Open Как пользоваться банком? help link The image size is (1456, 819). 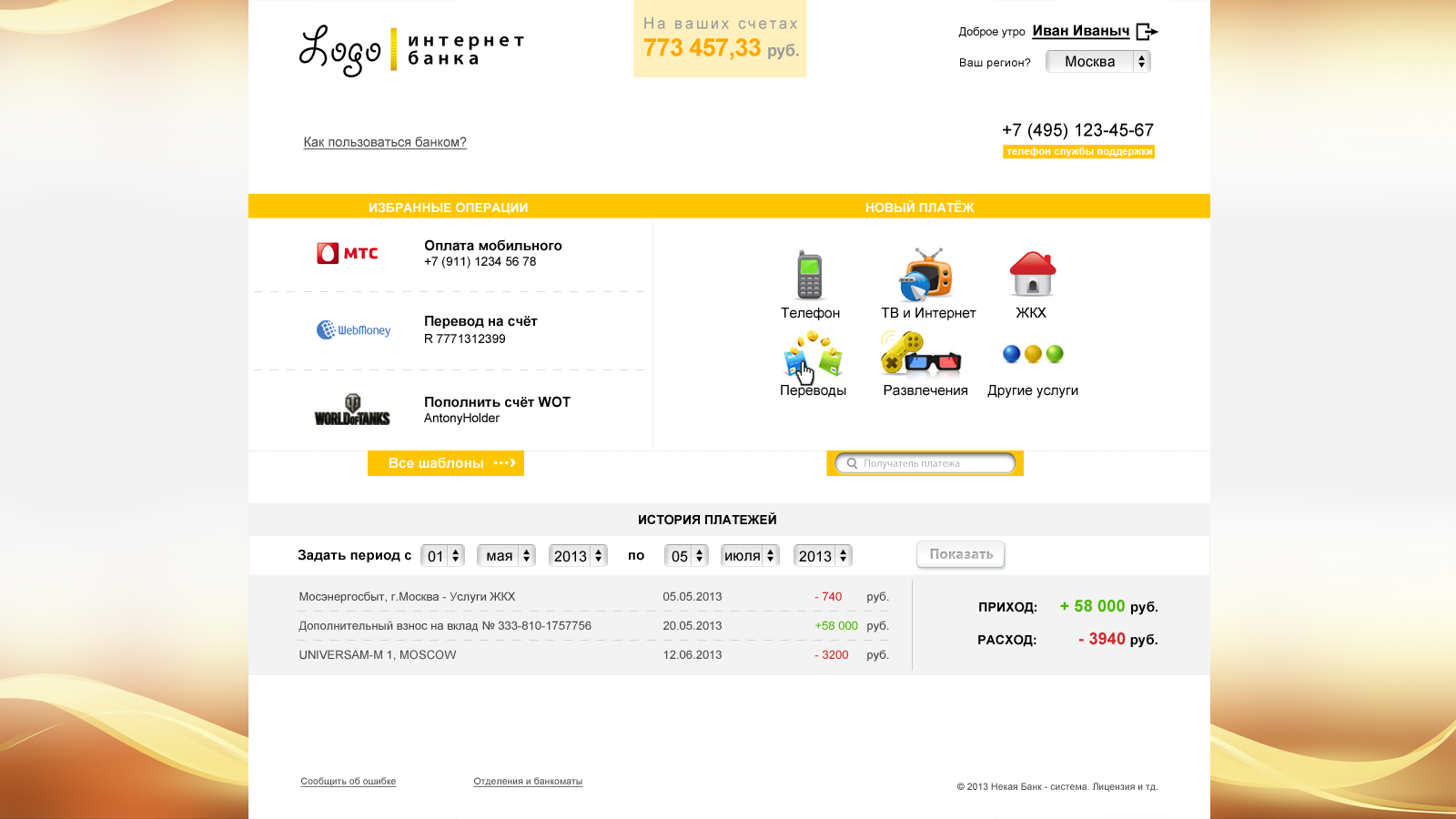point(384,142)
